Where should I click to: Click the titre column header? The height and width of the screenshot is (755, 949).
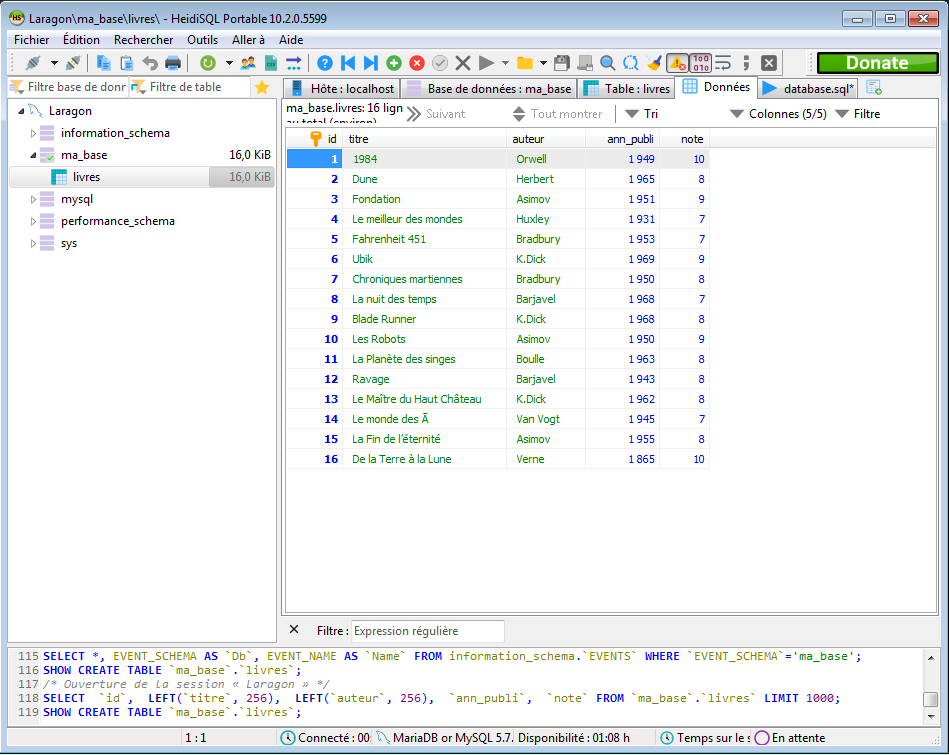click(425, 139)
